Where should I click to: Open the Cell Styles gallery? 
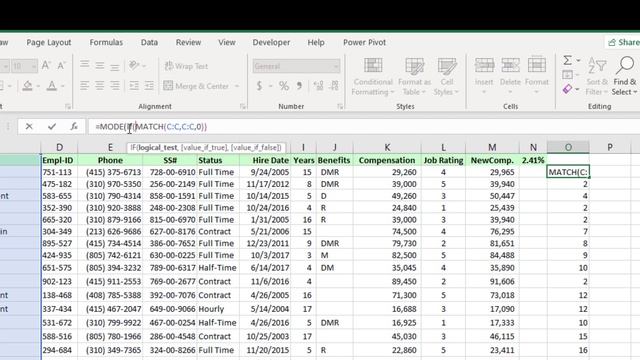447,77
